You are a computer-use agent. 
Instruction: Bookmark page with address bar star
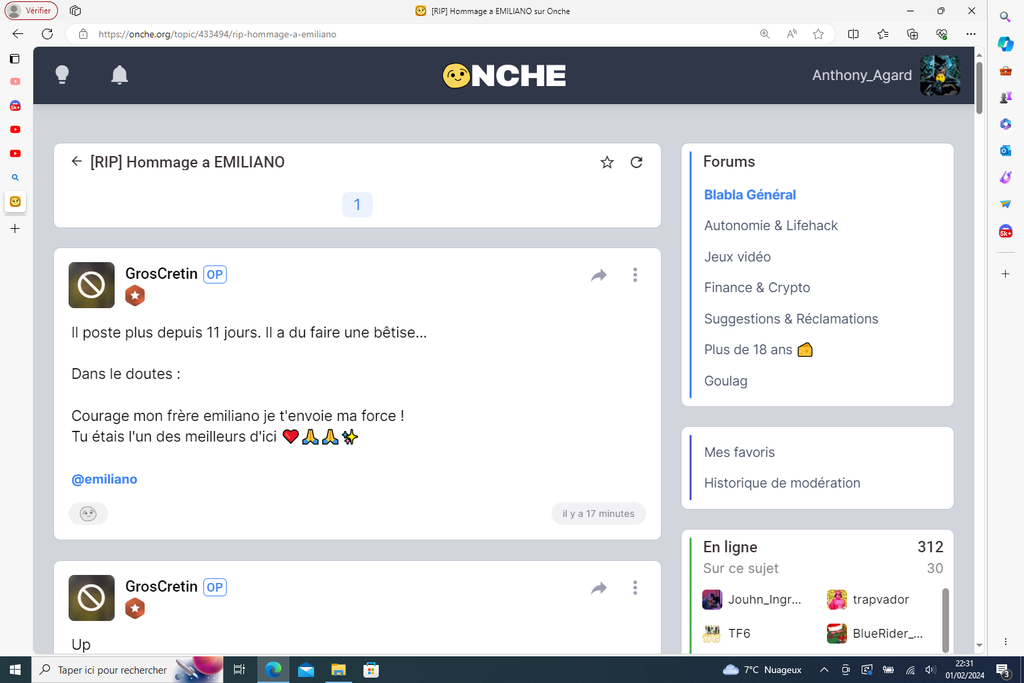pos(818,34)
